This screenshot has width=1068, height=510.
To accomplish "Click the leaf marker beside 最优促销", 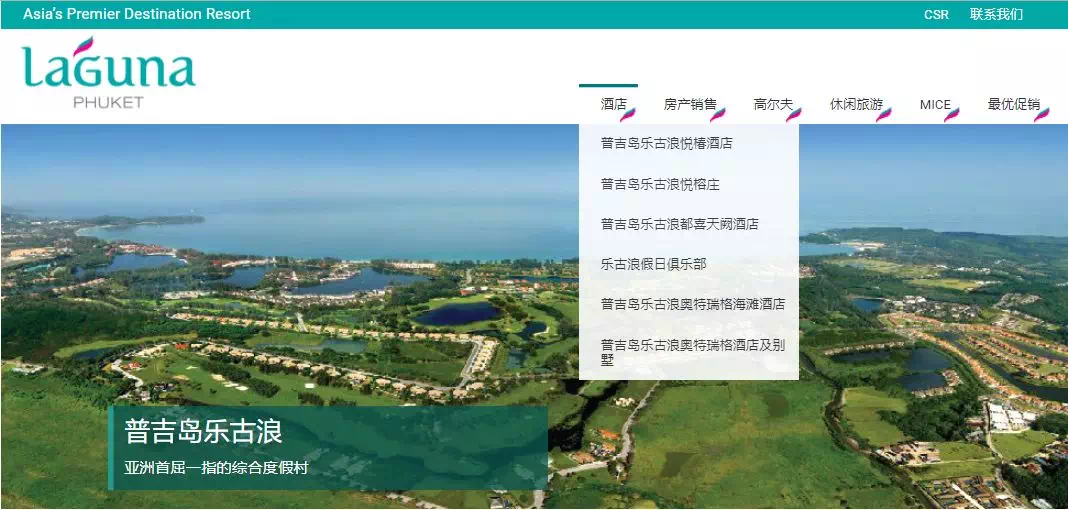I will point(1041,115).
